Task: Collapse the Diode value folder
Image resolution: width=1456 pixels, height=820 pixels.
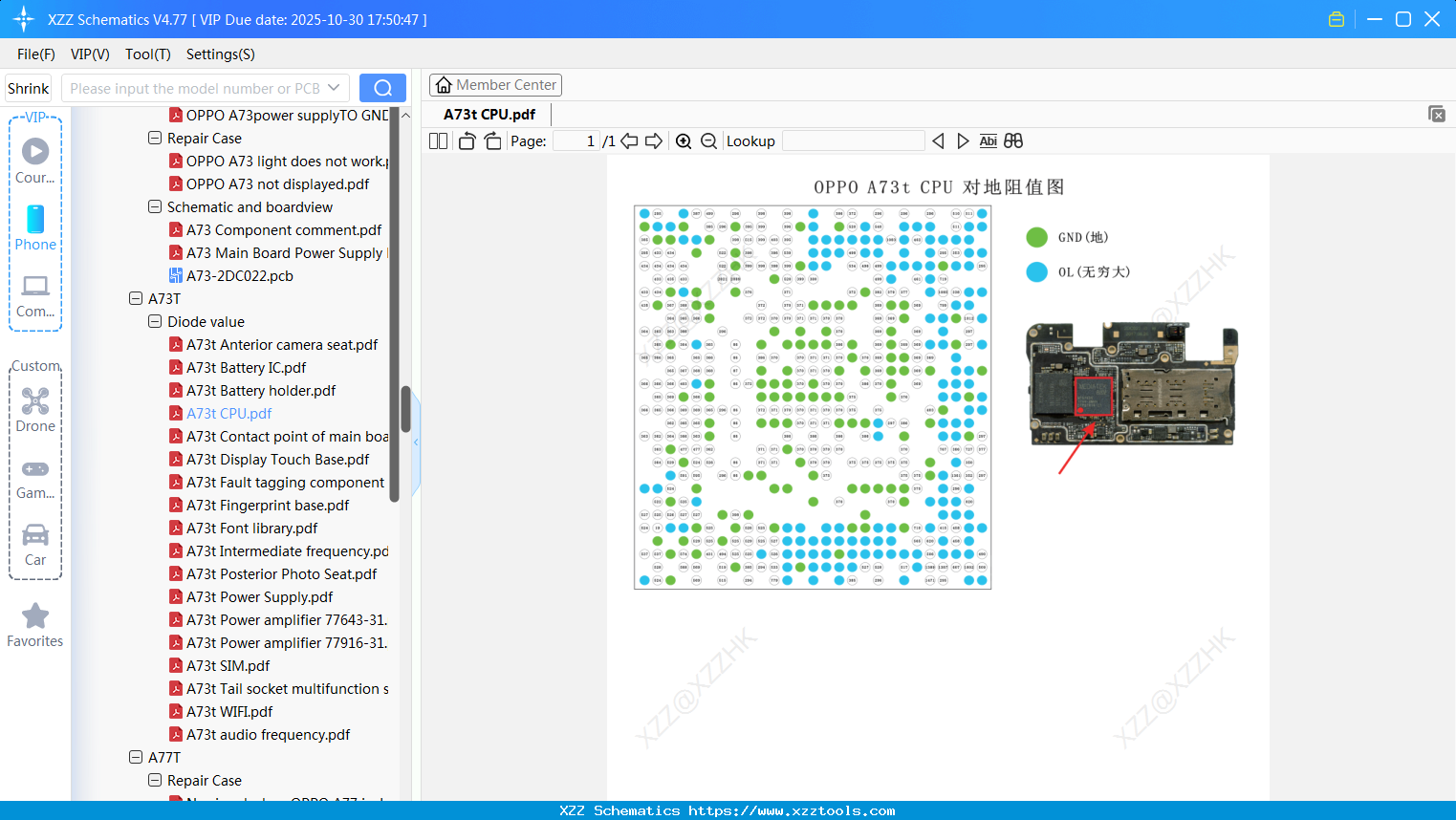Action: coord(155,321)
